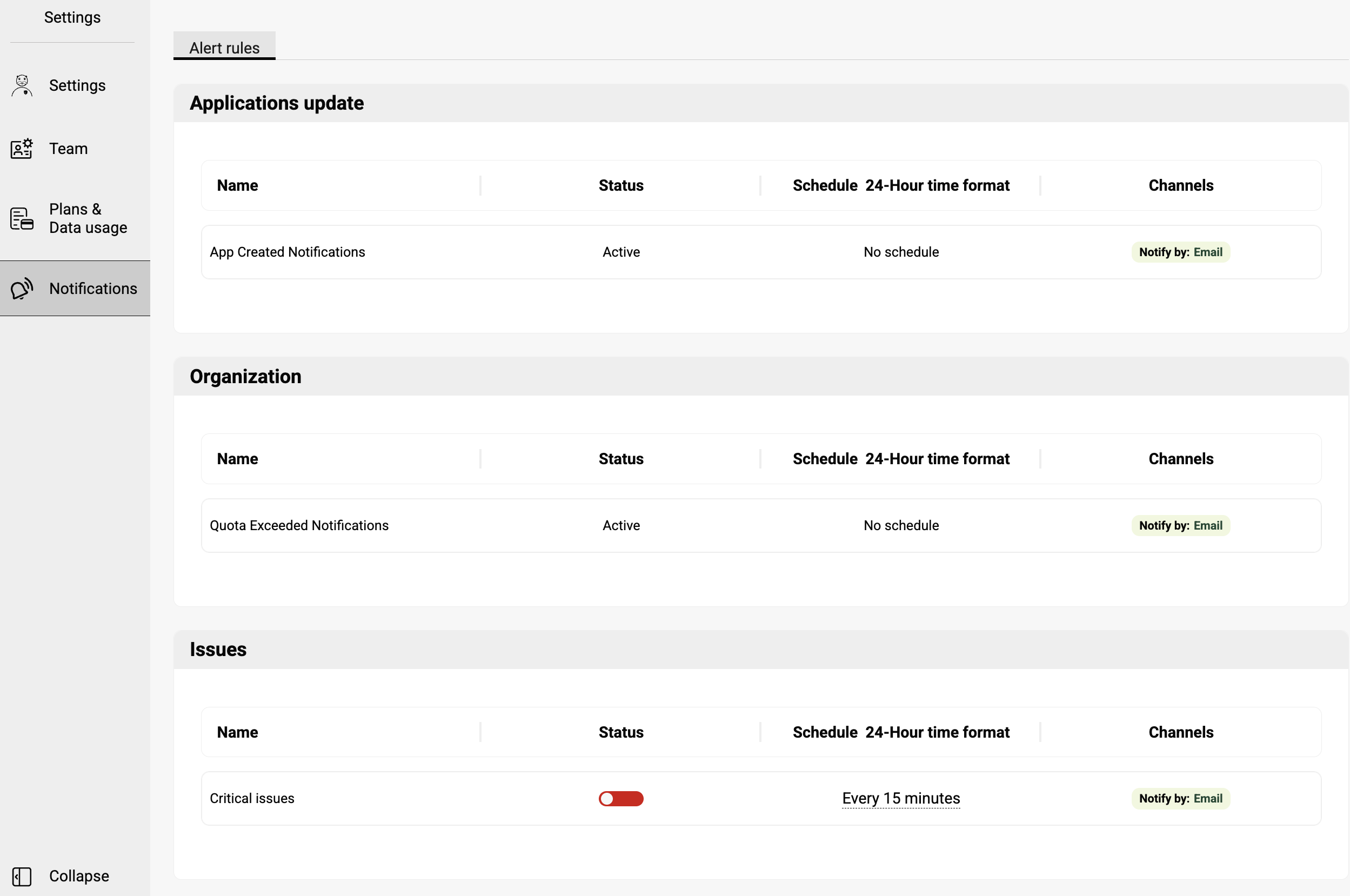Click the Plans & Data usage icon

[22, 218]
